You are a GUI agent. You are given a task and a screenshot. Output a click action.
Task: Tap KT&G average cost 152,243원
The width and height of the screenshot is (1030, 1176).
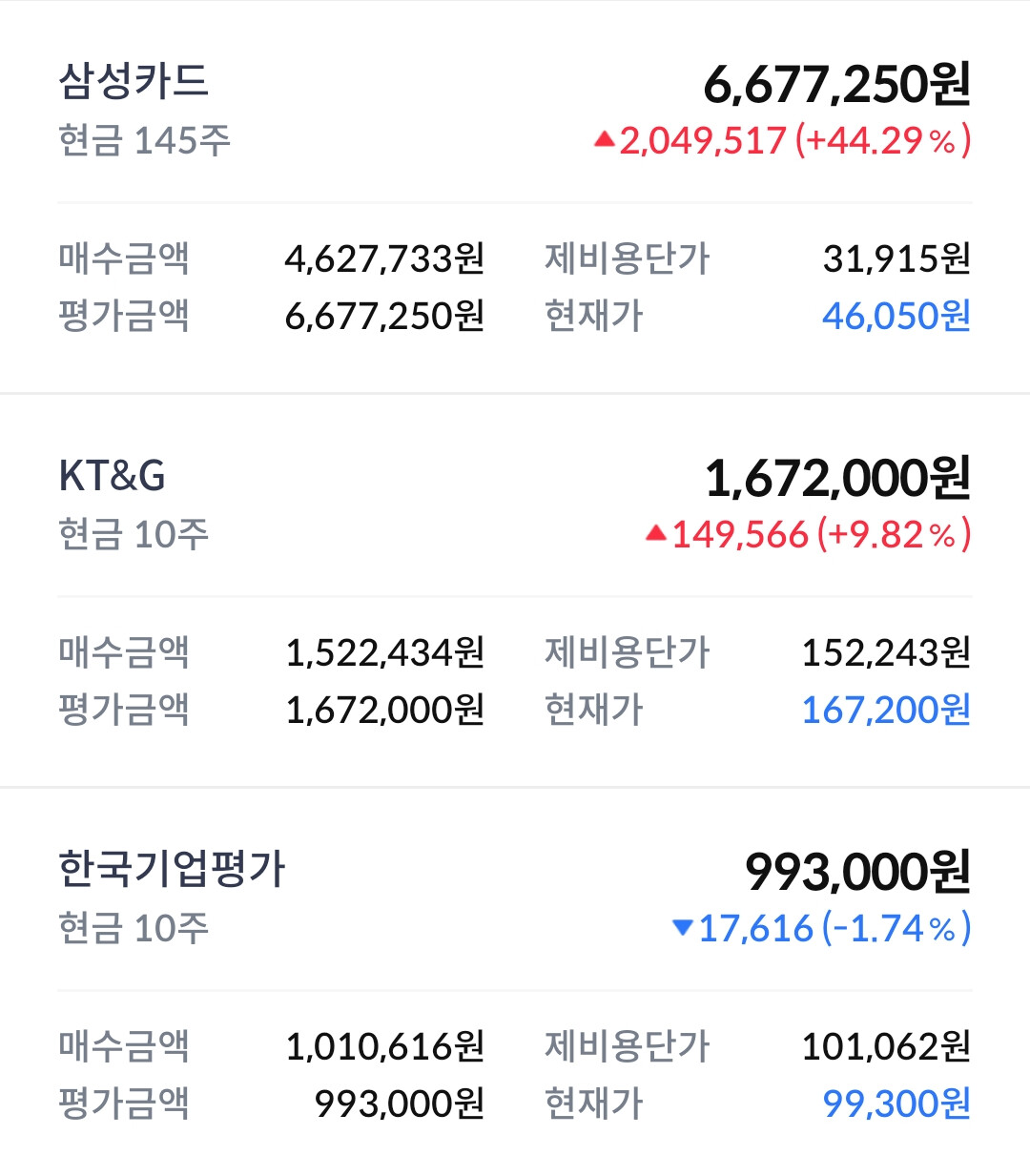tap(886, 652)
